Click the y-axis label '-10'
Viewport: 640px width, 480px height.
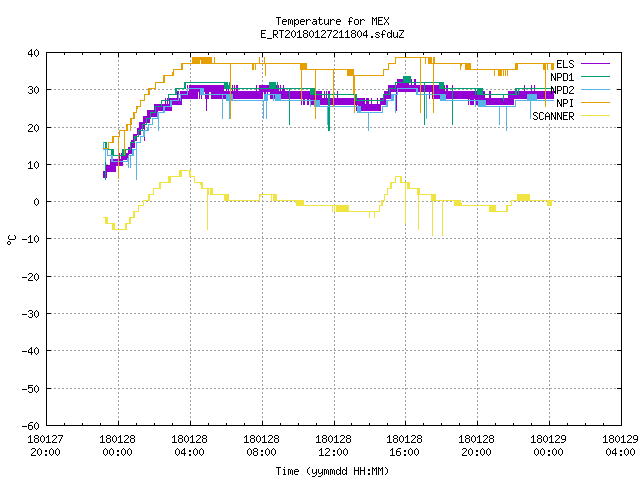point(31,239)
